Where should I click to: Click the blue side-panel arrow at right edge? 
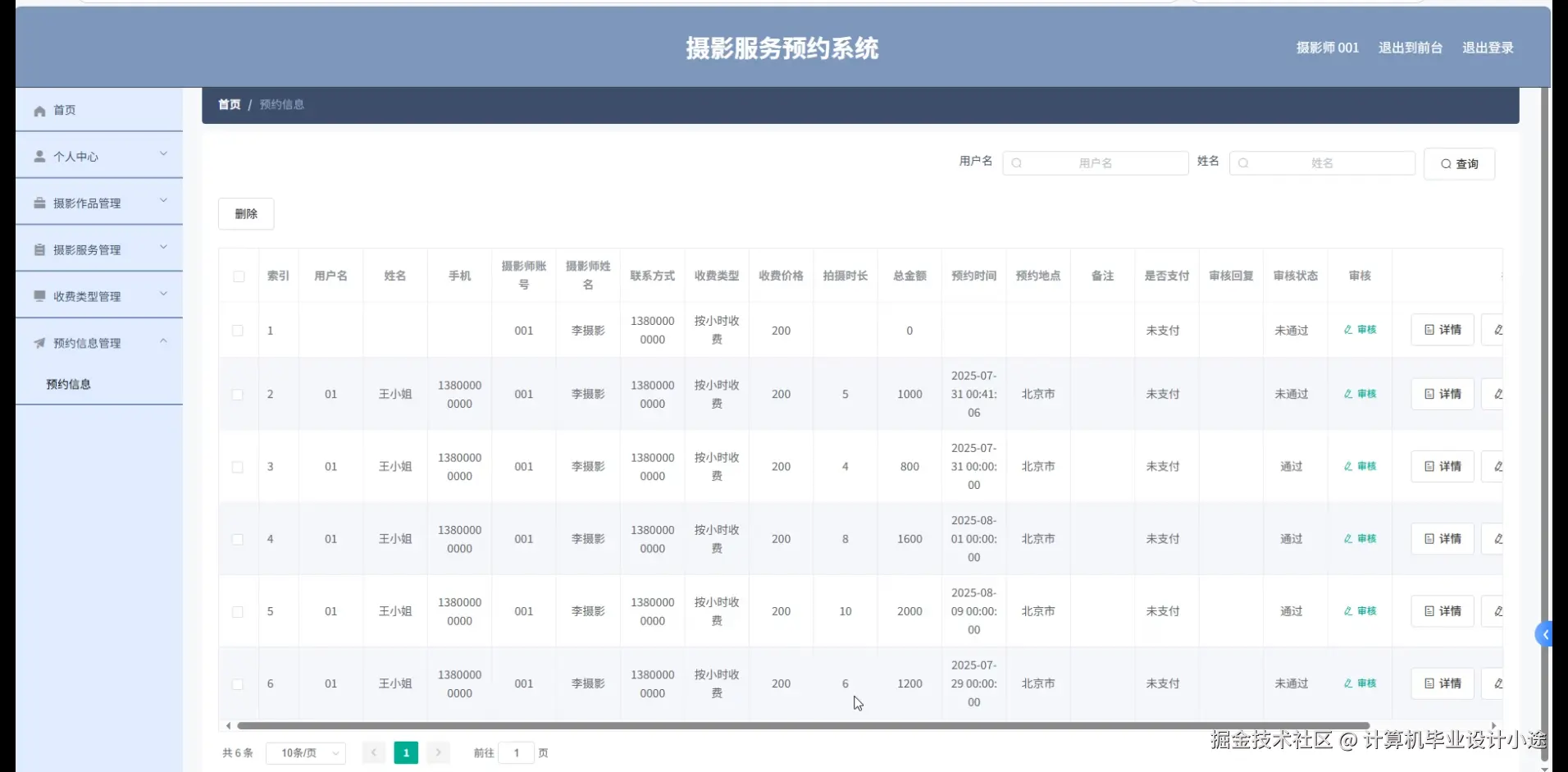pyautogui.click(x=1544, y=634)
